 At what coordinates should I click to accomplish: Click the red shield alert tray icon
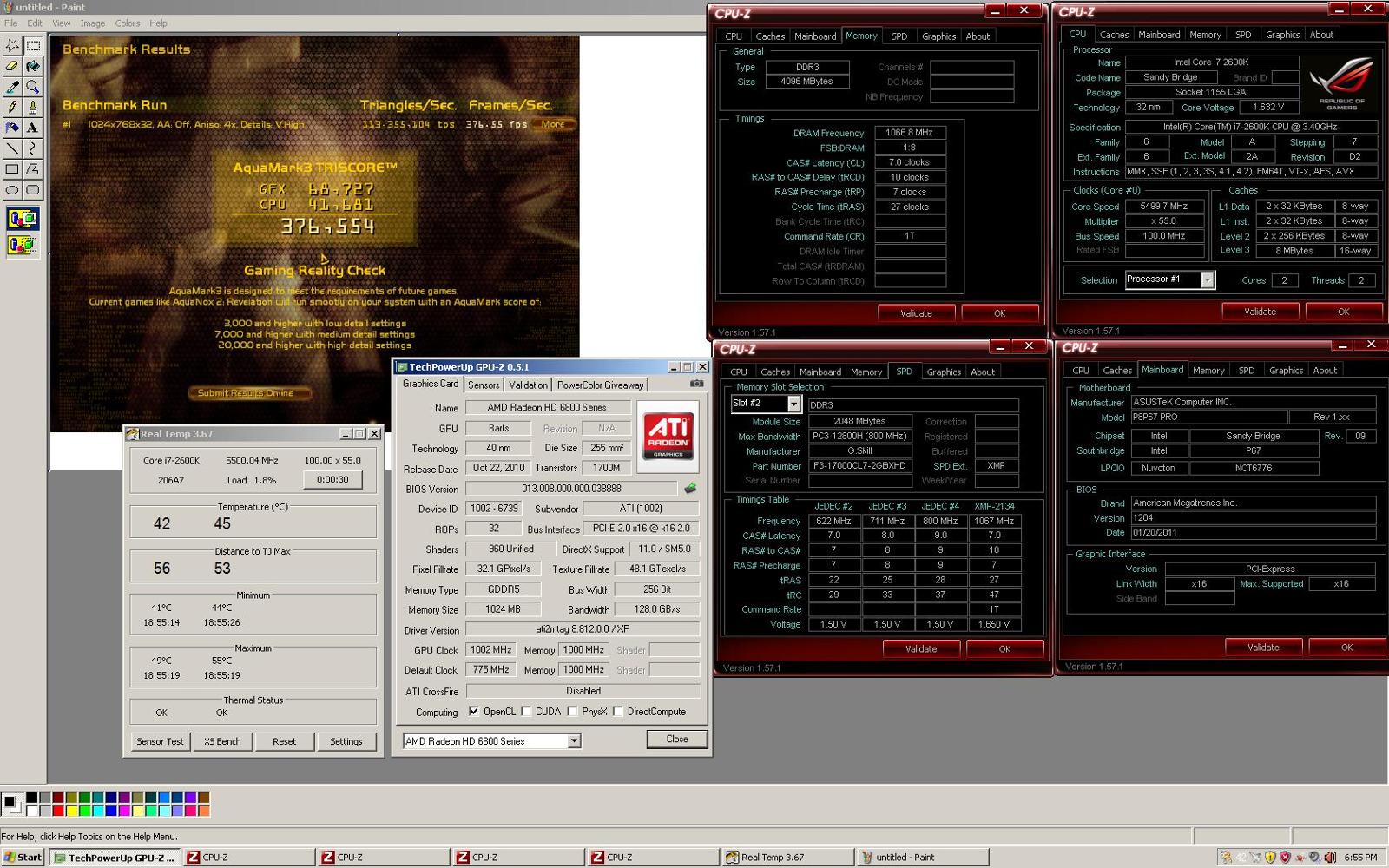click(x=1285, y=858)
